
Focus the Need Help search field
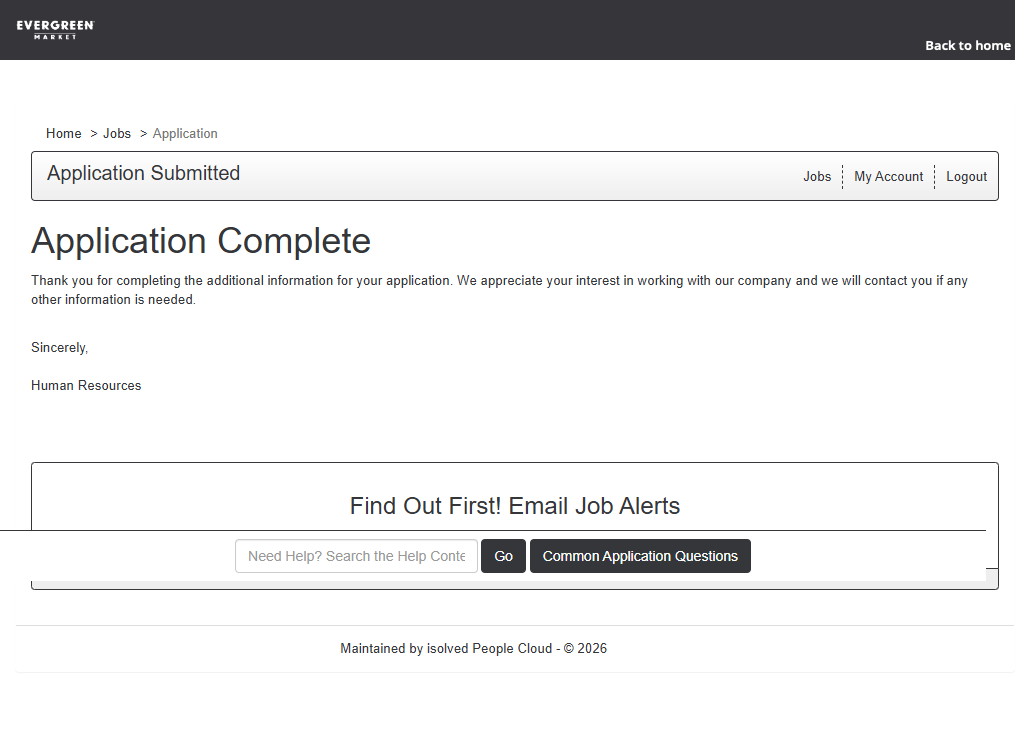coord(356,556)
